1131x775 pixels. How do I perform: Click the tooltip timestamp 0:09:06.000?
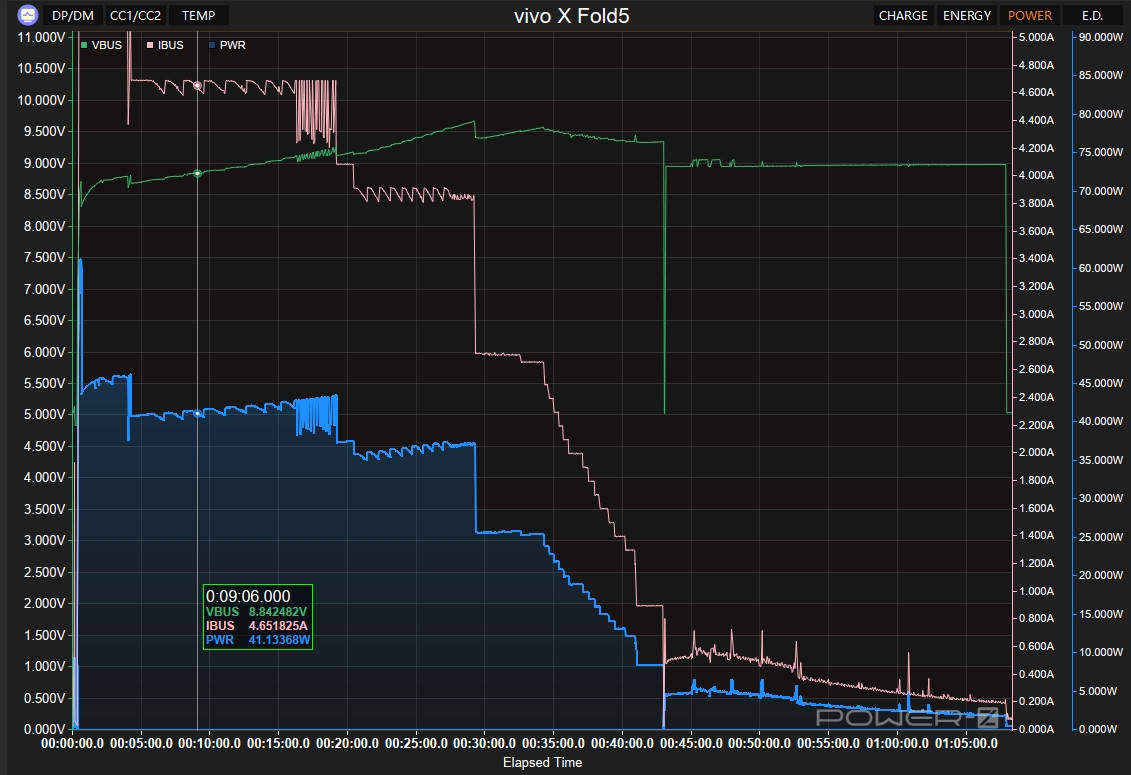(248, 596)
